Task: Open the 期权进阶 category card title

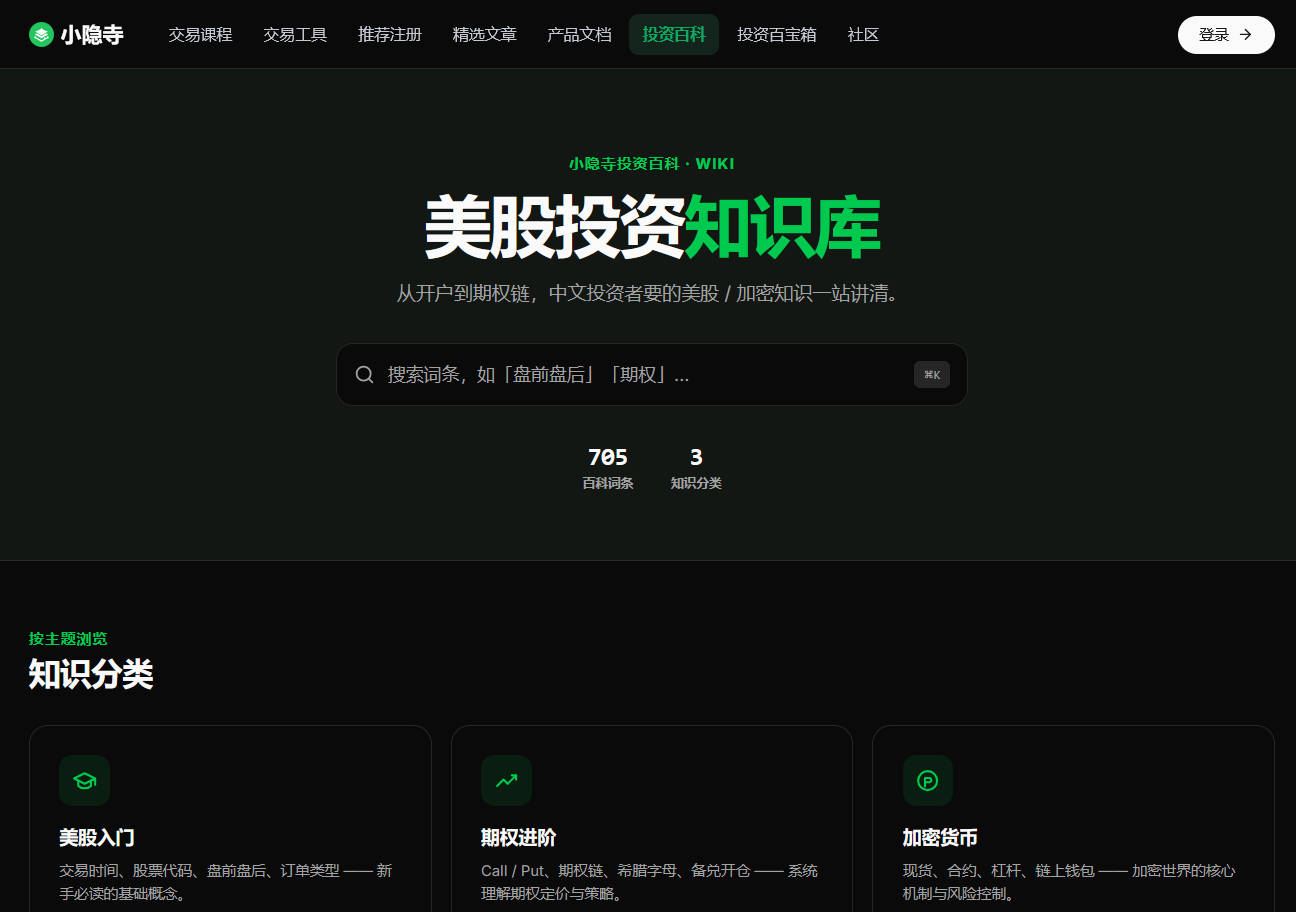Action: pyautogui.click(x=519, y=838)
